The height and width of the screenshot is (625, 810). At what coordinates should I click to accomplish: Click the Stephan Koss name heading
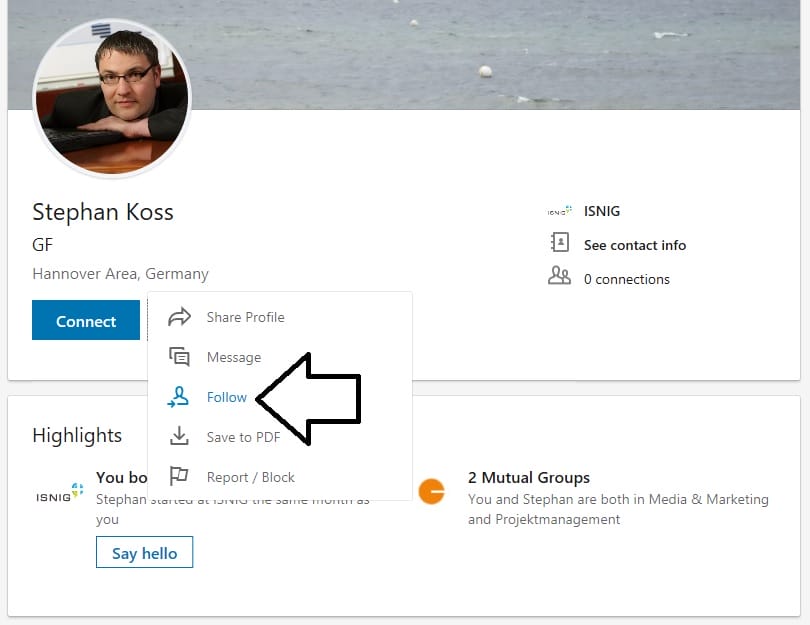click(x=103, y=212)
